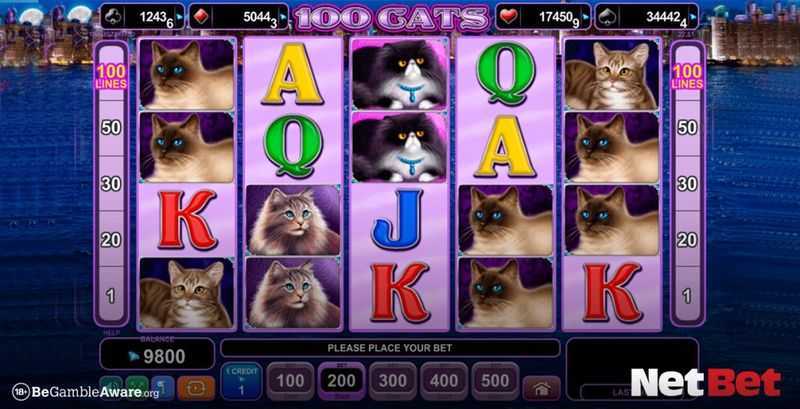This screenshot has width=800, height=409.
Task: Open the hearts jackpot counter
Action: click(543, 17)
